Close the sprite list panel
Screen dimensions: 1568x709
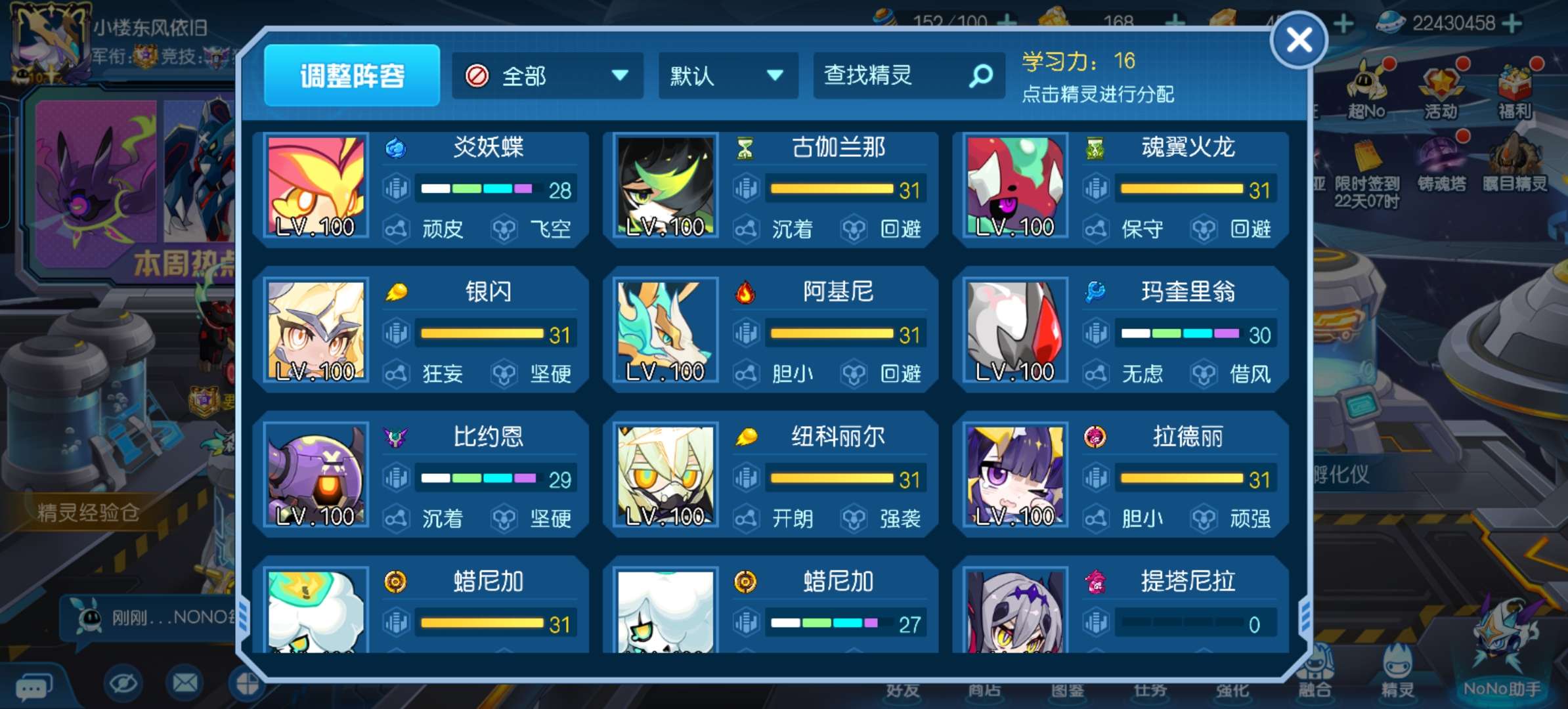pyautogui.click(x=1299, y=40)
